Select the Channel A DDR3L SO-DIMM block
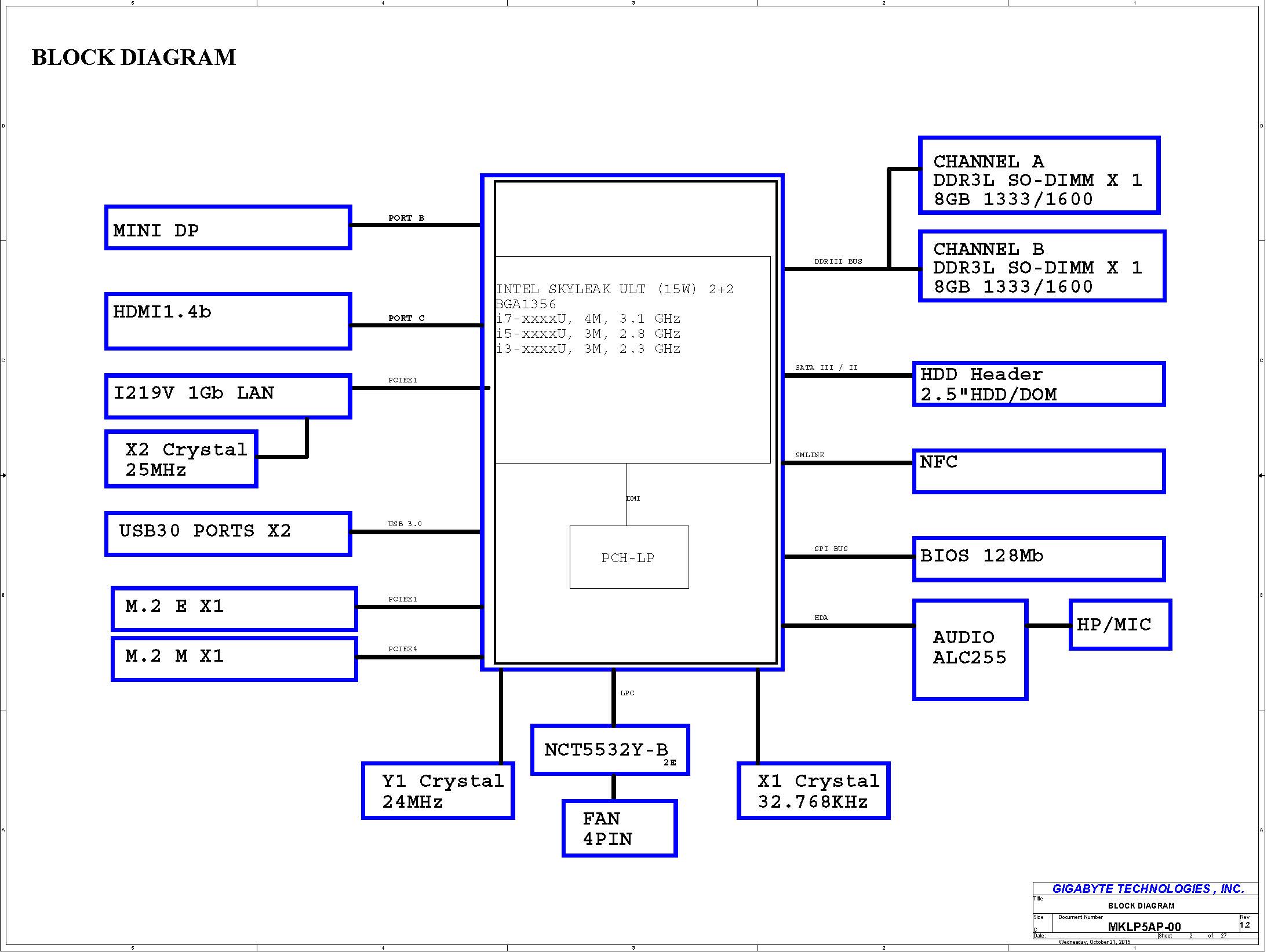Image resolution: width=1271 pixels, height=952 pixels. (x=1039, y=176)
